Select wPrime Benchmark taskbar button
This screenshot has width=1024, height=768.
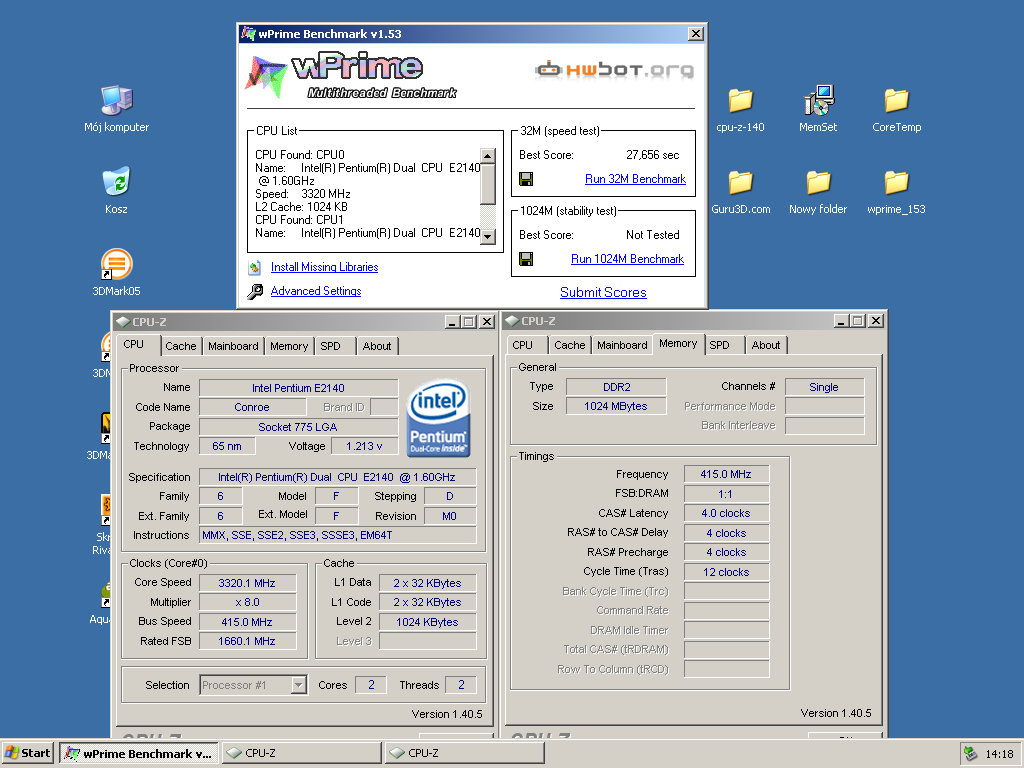point(139,753)
